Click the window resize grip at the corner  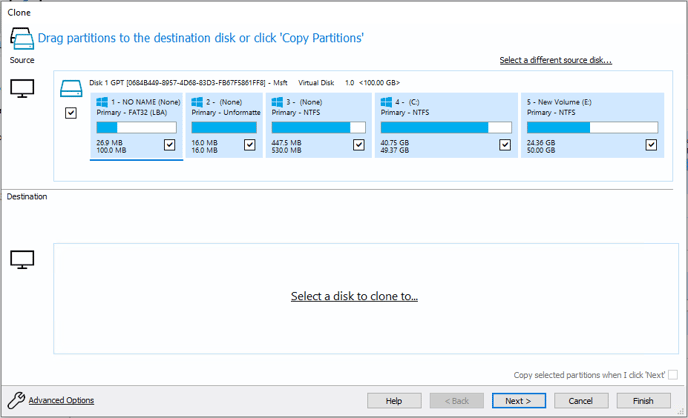[681, 411]
